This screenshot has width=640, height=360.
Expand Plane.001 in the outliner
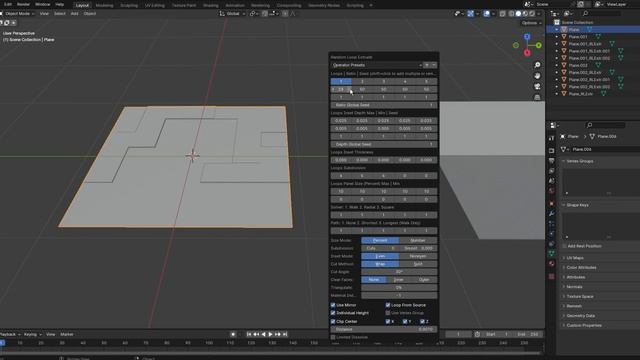(557, 37)
